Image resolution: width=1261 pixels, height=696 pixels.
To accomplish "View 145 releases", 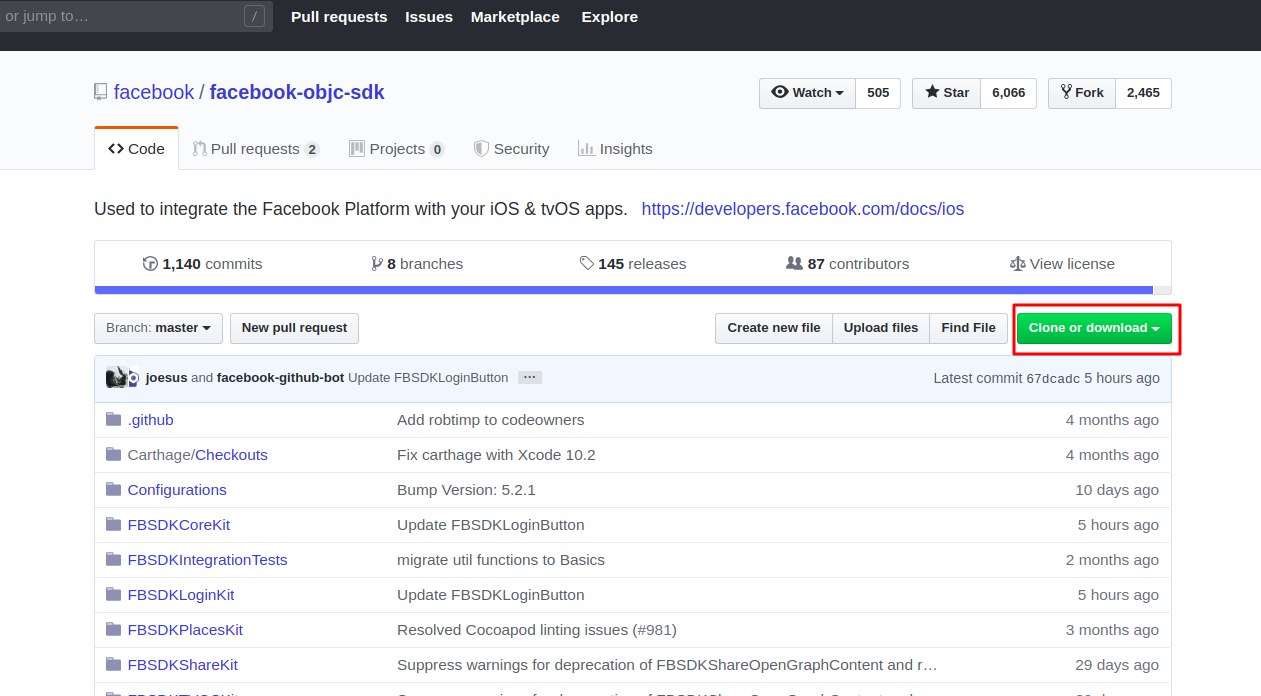I will (633, 264).
